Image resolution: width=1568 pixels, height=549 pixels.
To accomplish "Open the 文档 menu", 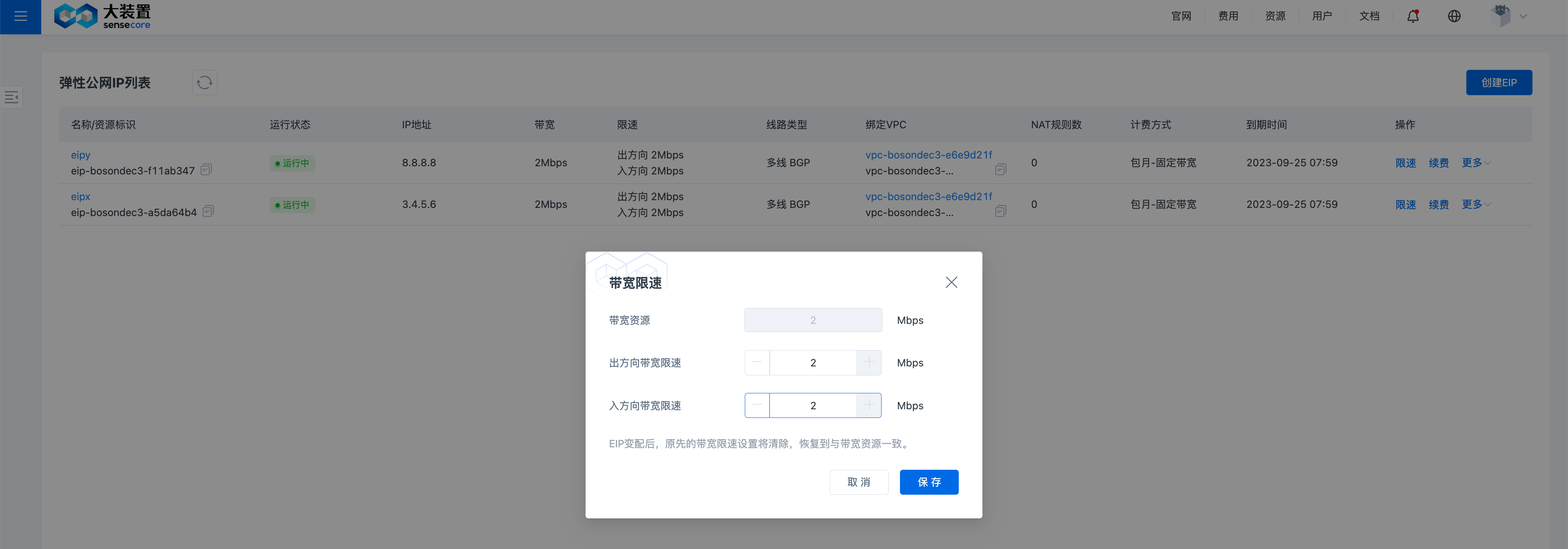I will pos(1369,16).
